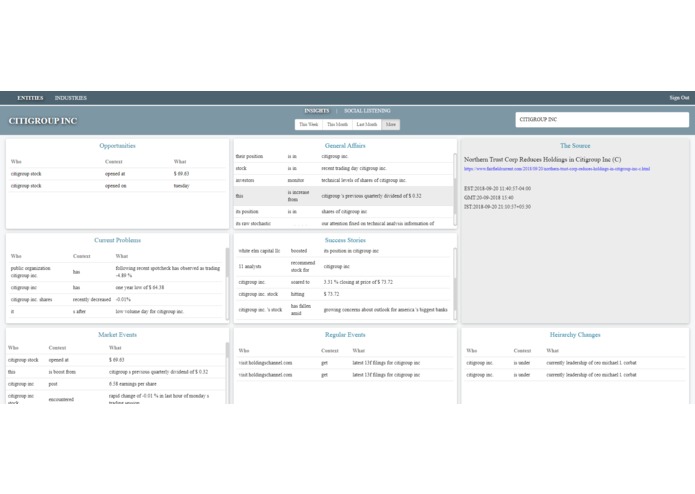
Task: Select row 'one year low of $ 64.38'
Action: coord(117,288)
